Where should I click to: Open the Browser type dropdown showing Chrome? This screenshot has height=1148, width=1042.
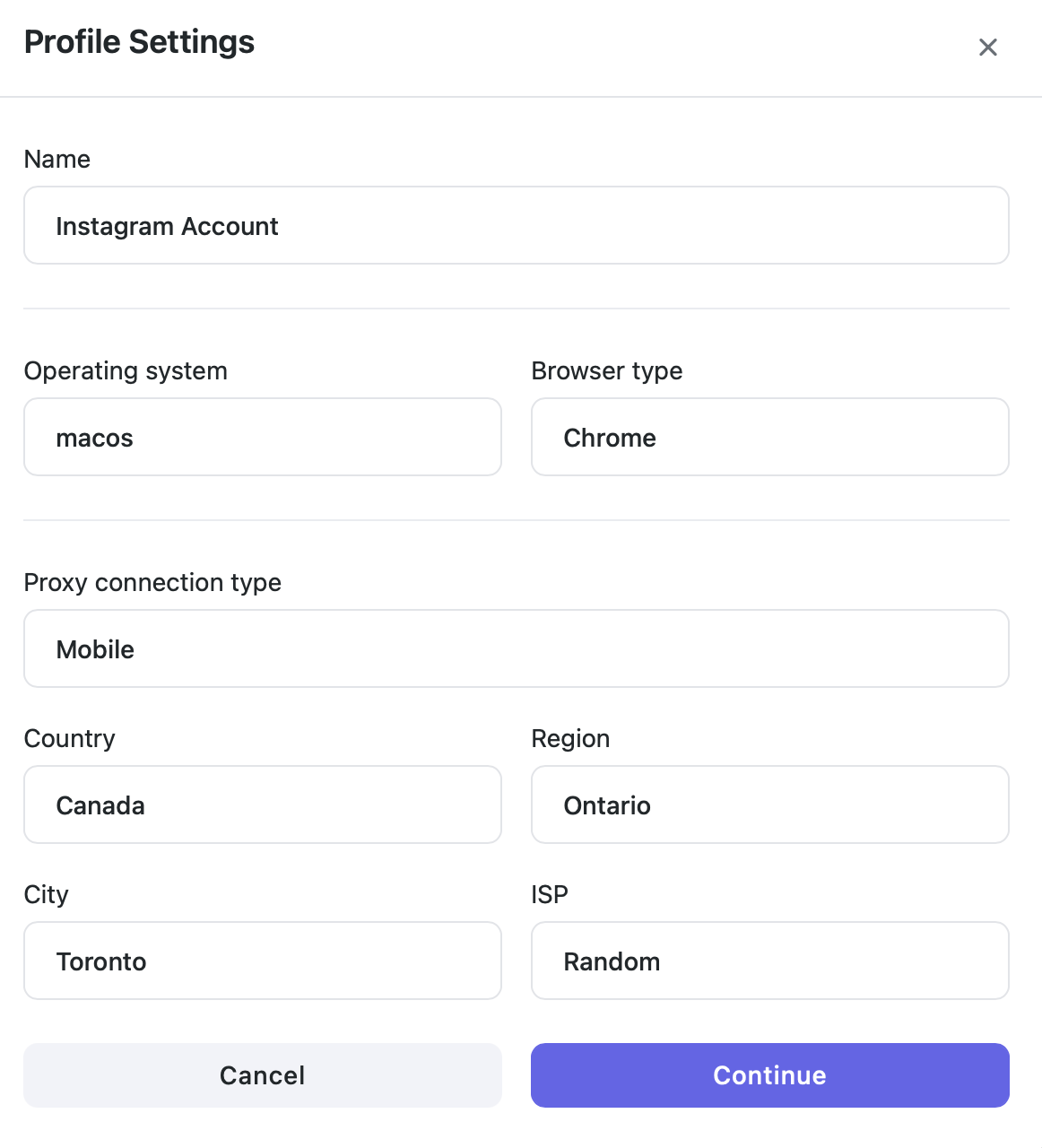point(769,438)
